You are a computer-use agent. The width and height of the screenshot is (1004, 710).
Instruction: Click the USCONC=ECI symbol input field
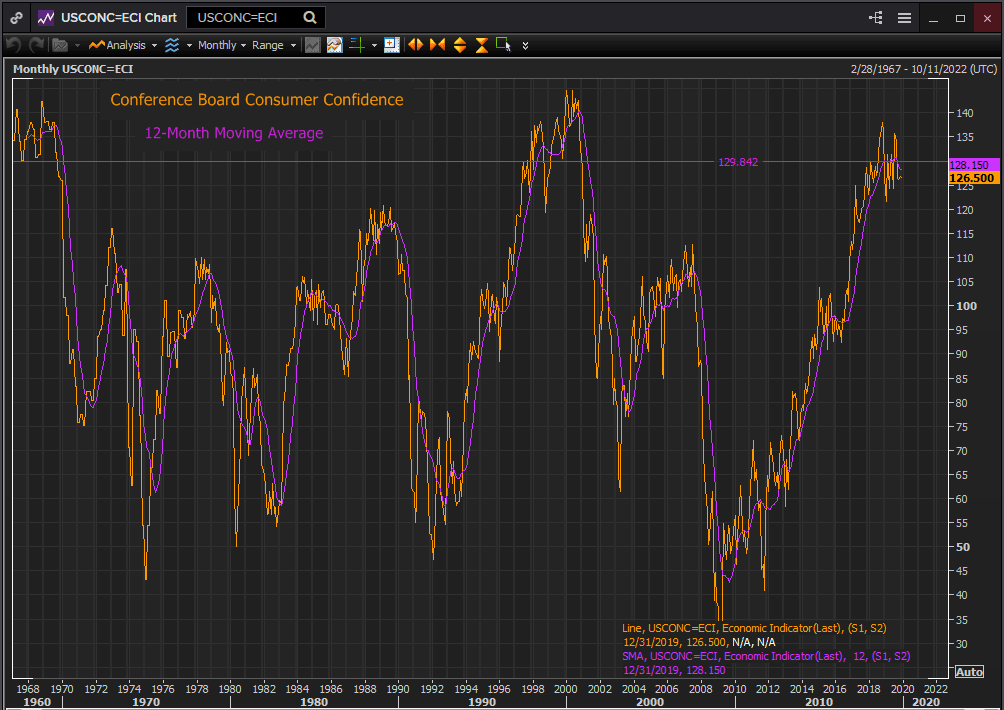(245, 17)
